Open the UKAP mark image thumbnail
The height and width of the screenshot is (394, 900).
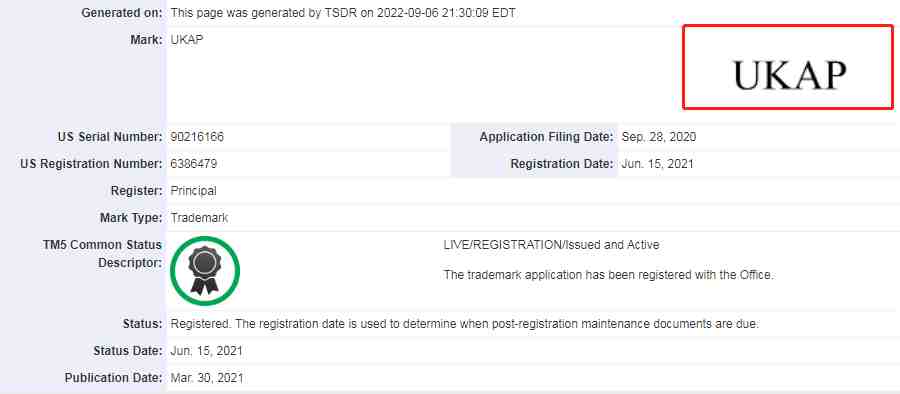[788, 67]
